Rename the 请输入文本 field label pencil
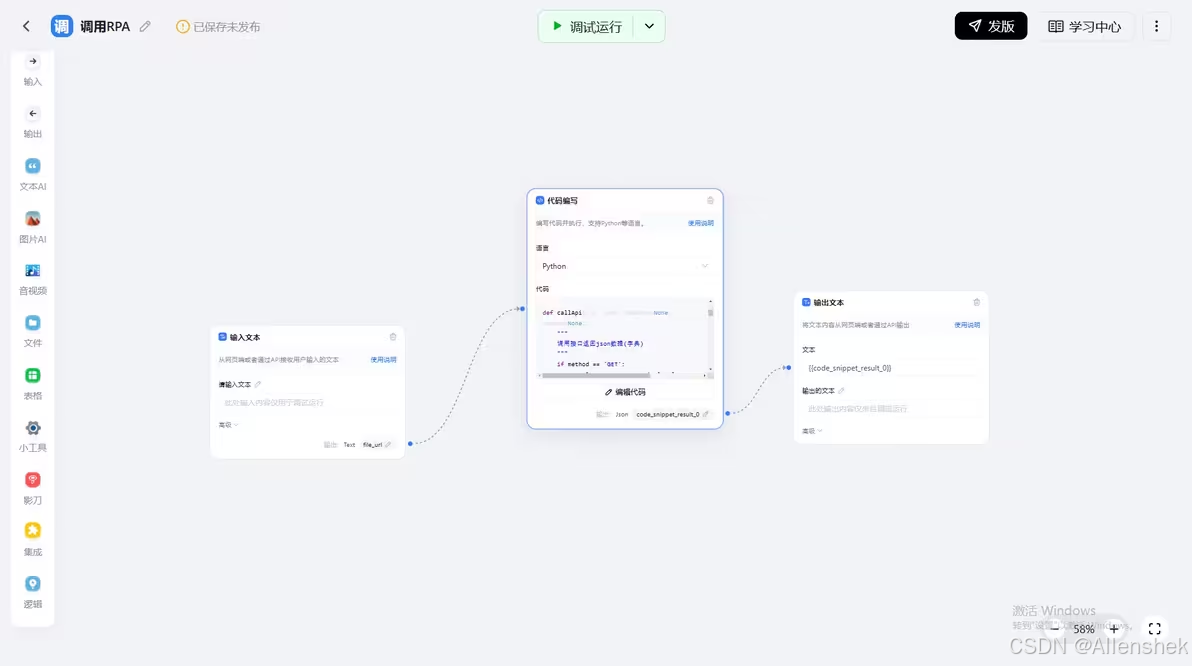Screen dimensions: 1192x666 click(x=258, y=385)
